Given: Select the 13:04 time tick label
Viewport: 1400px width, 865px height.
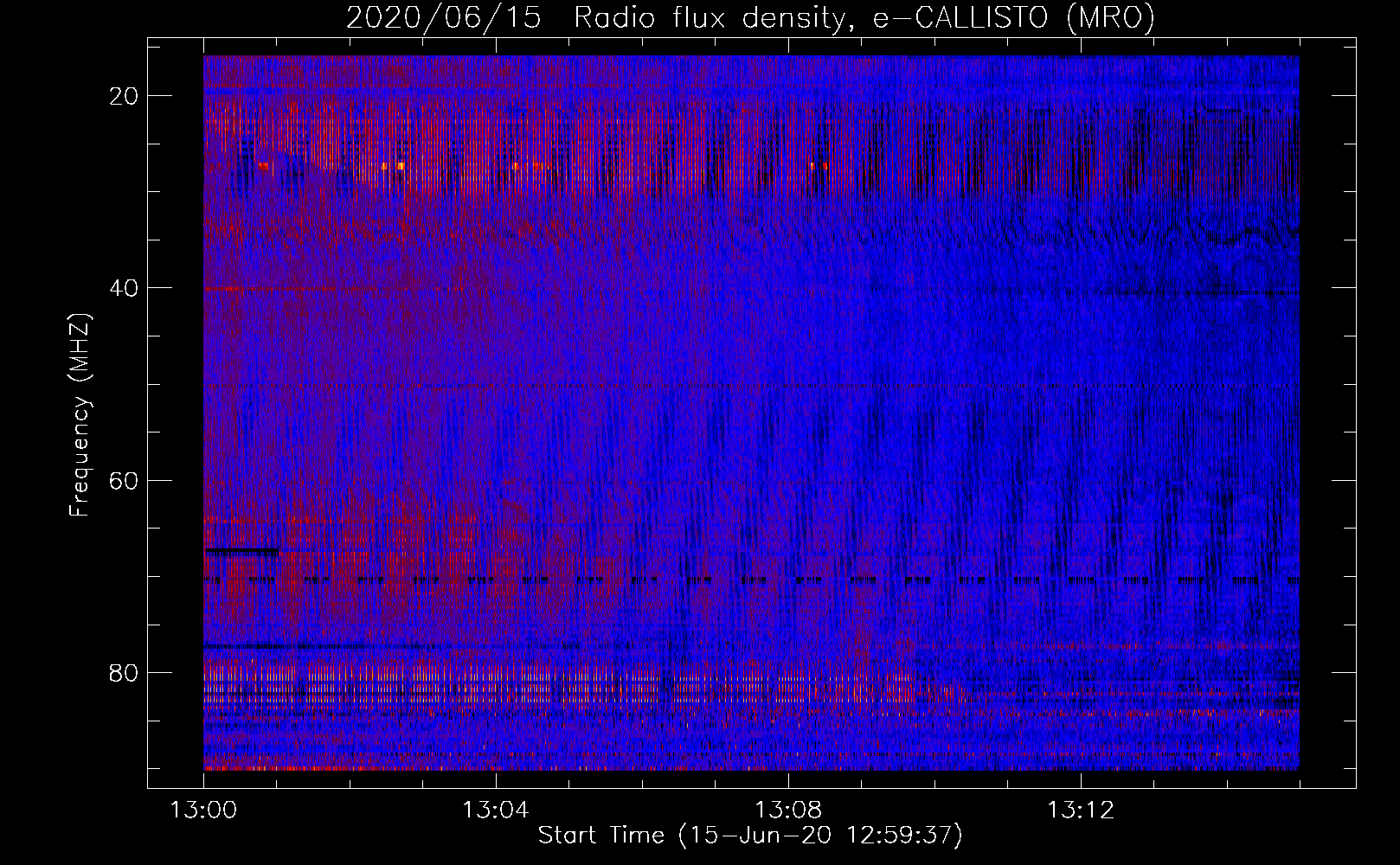Looking at the screenshot, I should (496, 811).
